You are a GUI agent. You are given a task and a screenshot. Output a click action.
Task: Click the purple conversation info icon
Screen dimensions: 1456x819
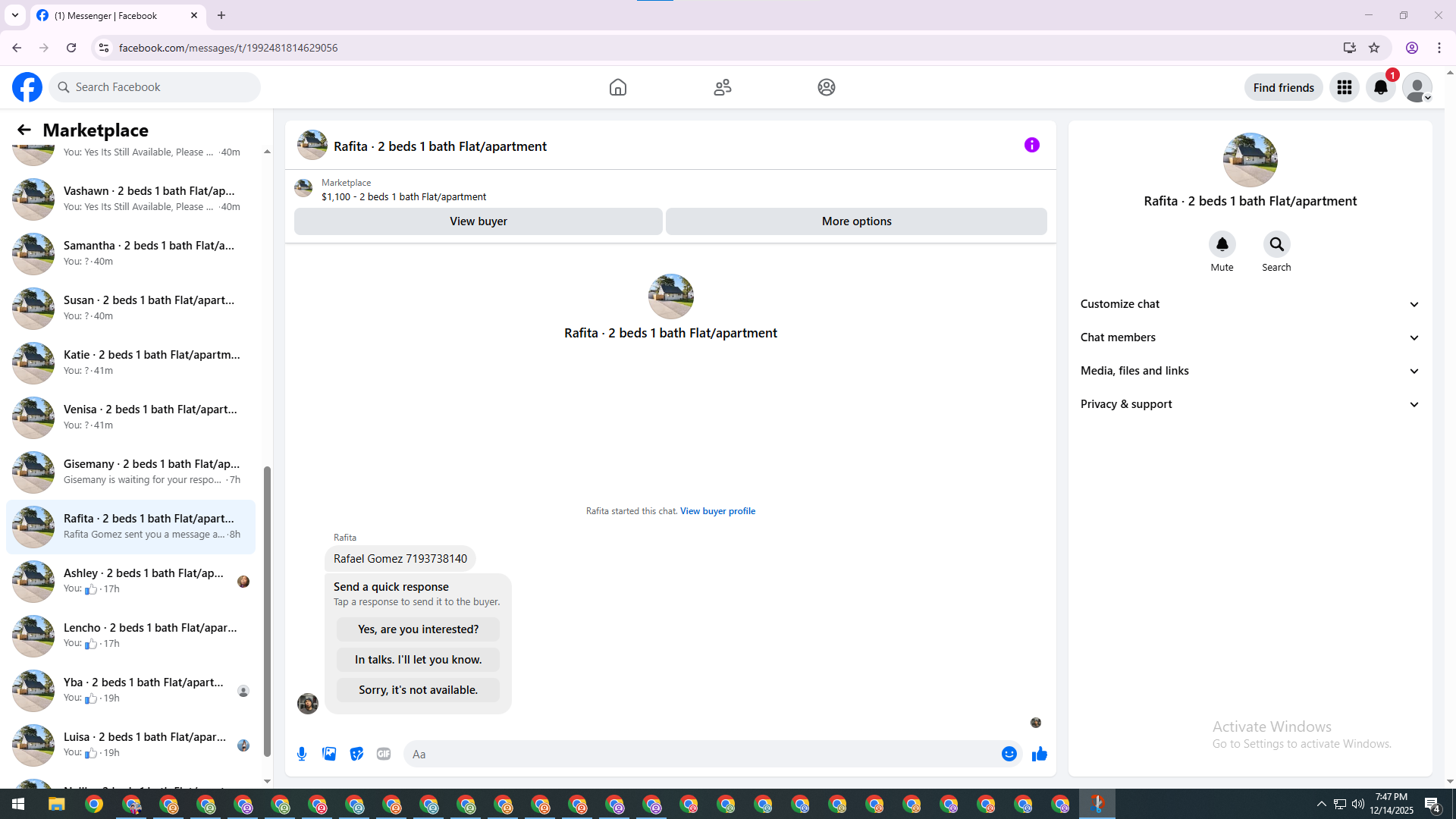pos(1031,145)
